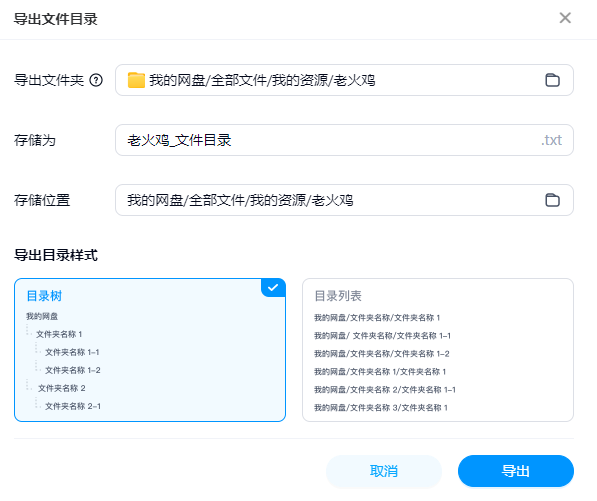Click list row ending 文件夹名称/文件夹名称 1-1
The image size is (597, 501).
(382, 335)
